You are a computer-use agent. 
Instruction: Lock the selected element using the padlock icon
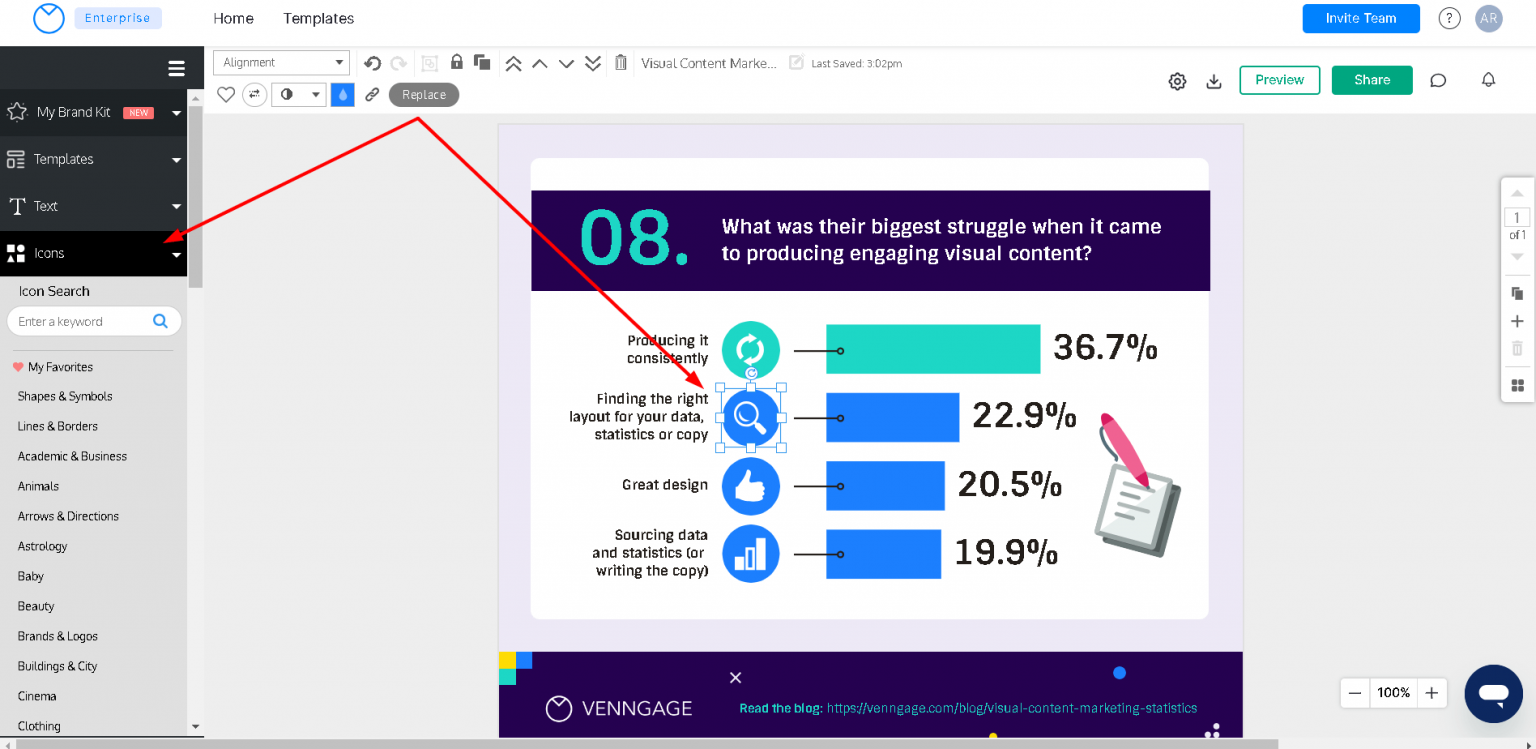coord(457,62)
